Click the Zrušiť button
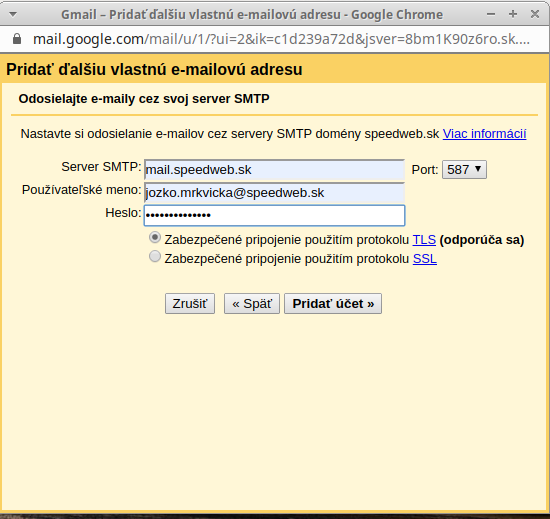Screen dimensions: 550x519 click(x=190, y=304)
